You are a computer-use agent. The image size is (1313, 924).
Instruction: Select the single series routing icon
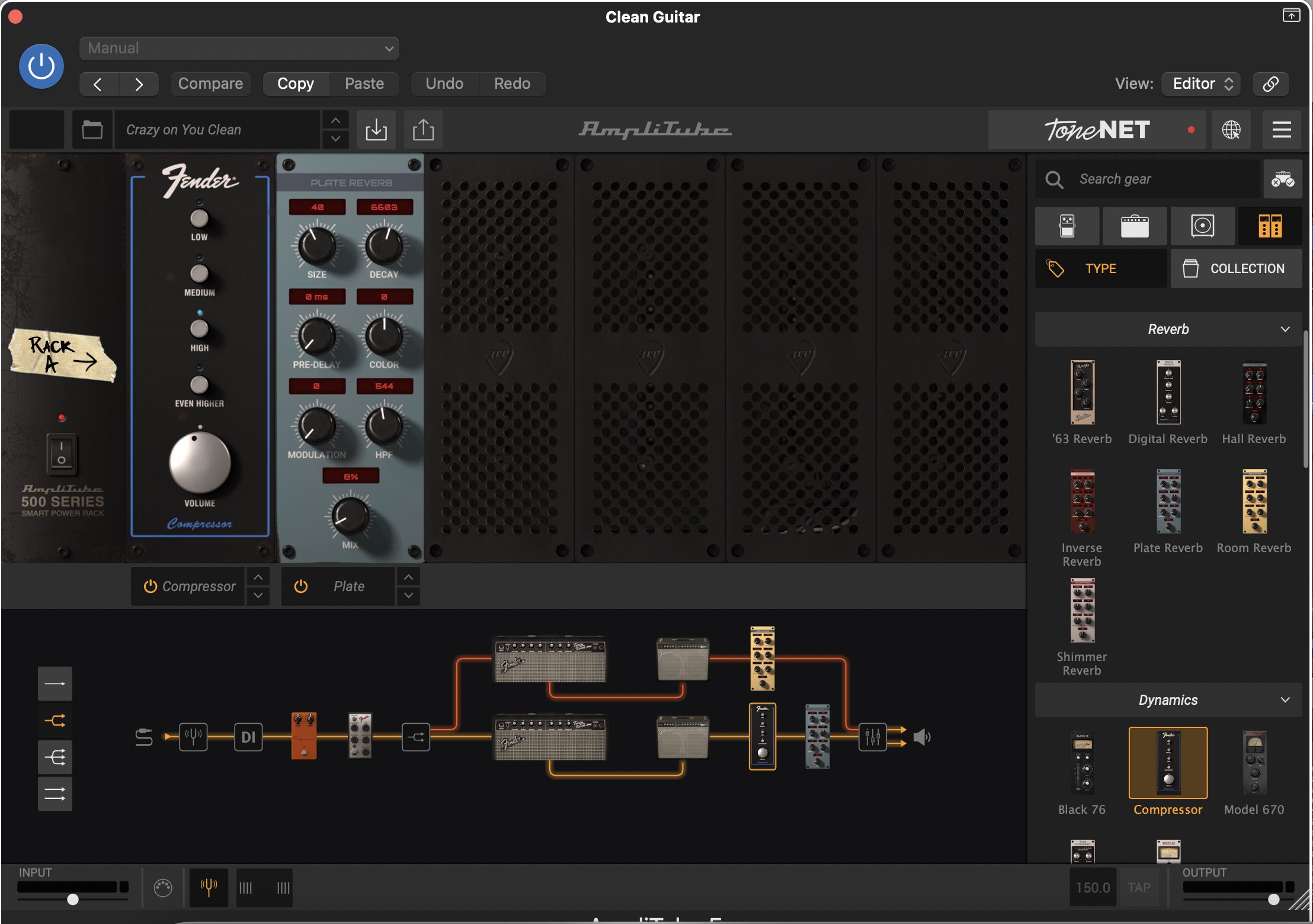pos(55,684)
